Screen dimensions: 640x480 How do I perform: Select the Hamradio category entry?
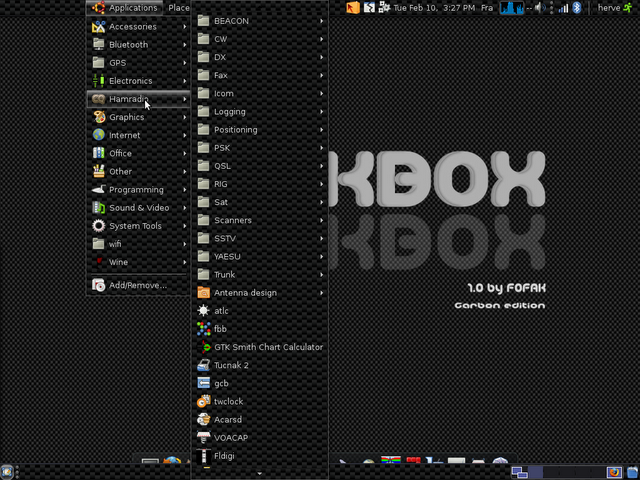pos(138,99)
